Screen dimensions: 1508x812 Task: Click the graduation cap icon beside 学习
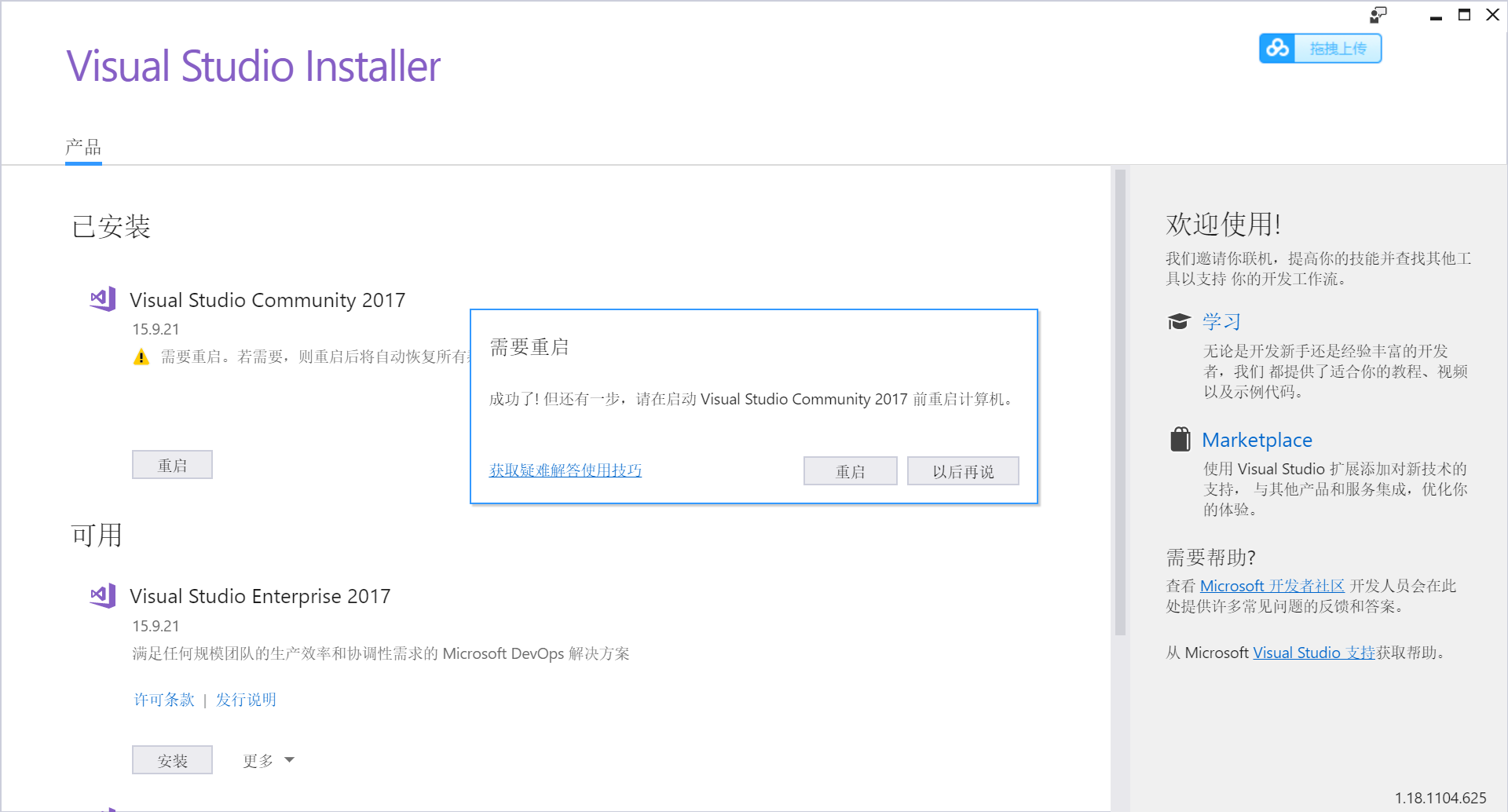(x=1179, y=320)
